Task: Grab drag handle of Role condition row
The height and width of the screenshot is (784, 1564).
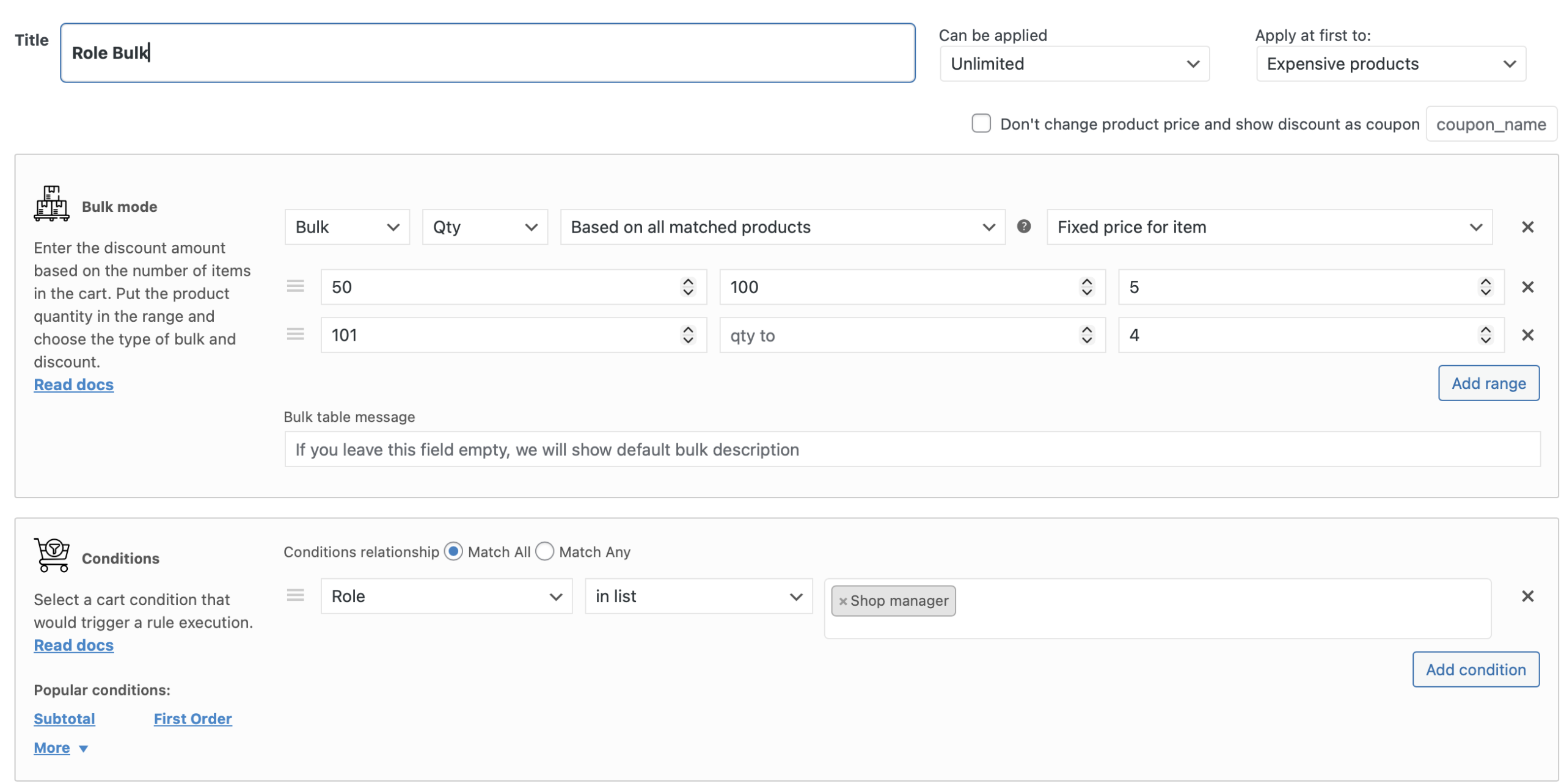Action: click(295, 595)
